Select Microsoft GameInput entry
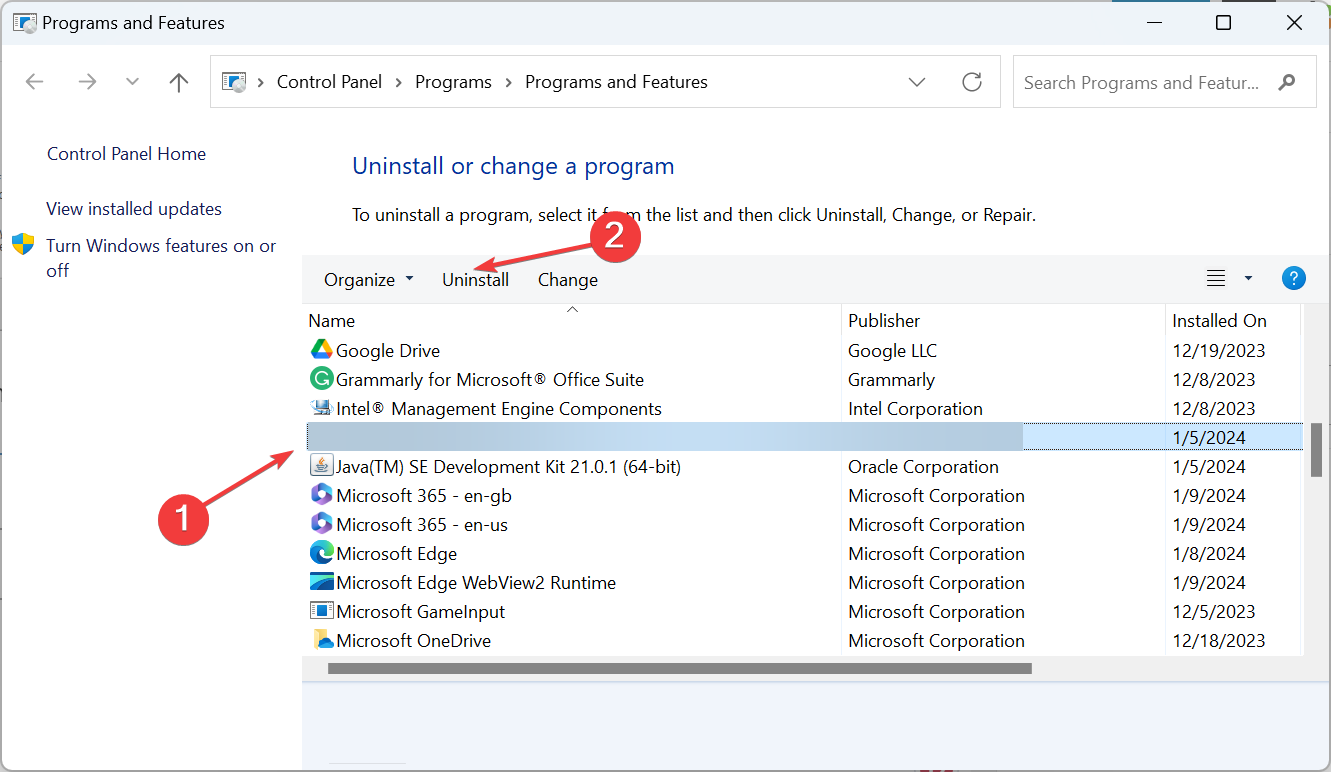Screen dimensions: 1331x772 (x=420, y=612)
